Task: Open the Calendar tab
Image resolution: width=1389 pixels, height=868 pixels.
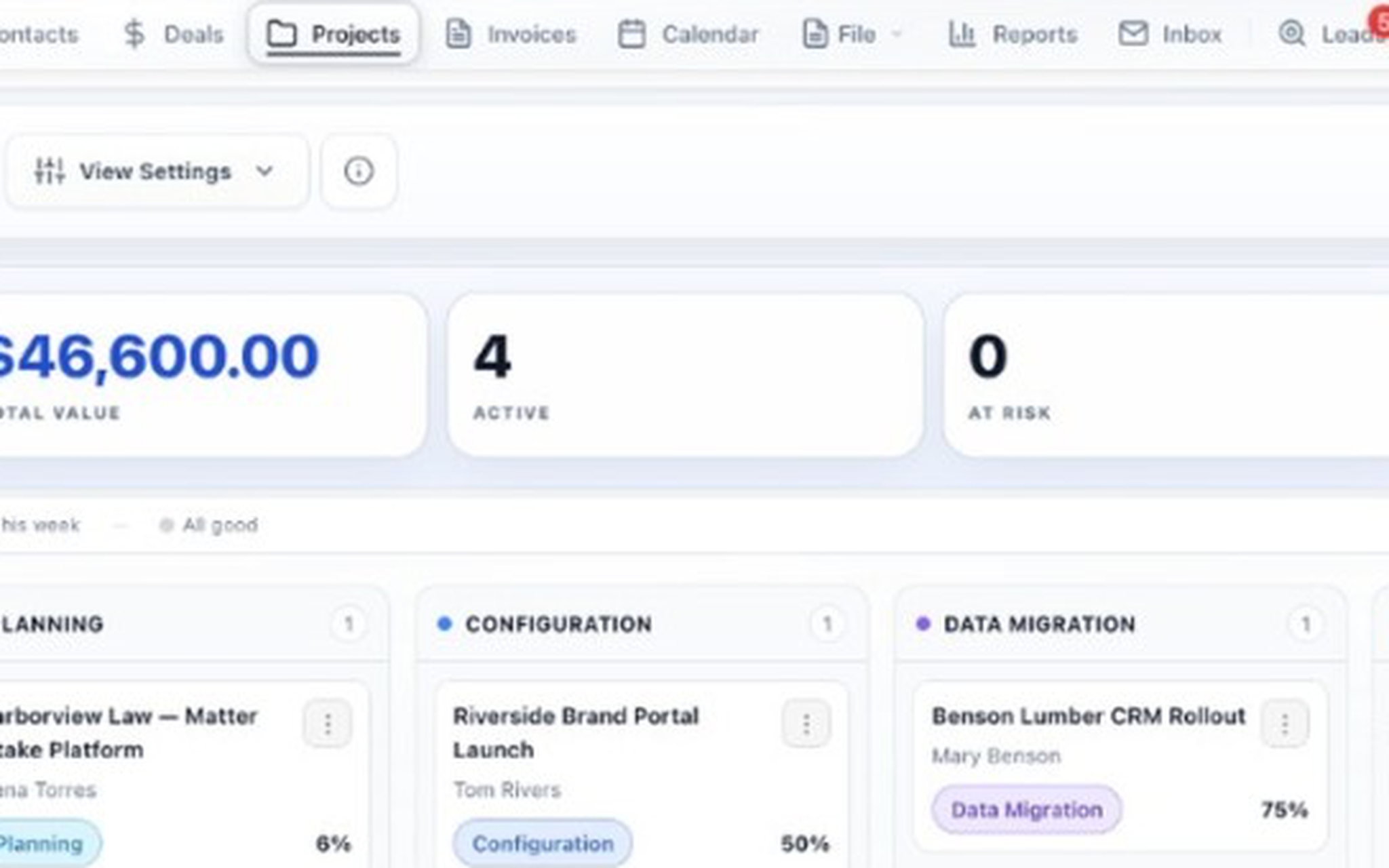Action: click(x=688, y=34)
